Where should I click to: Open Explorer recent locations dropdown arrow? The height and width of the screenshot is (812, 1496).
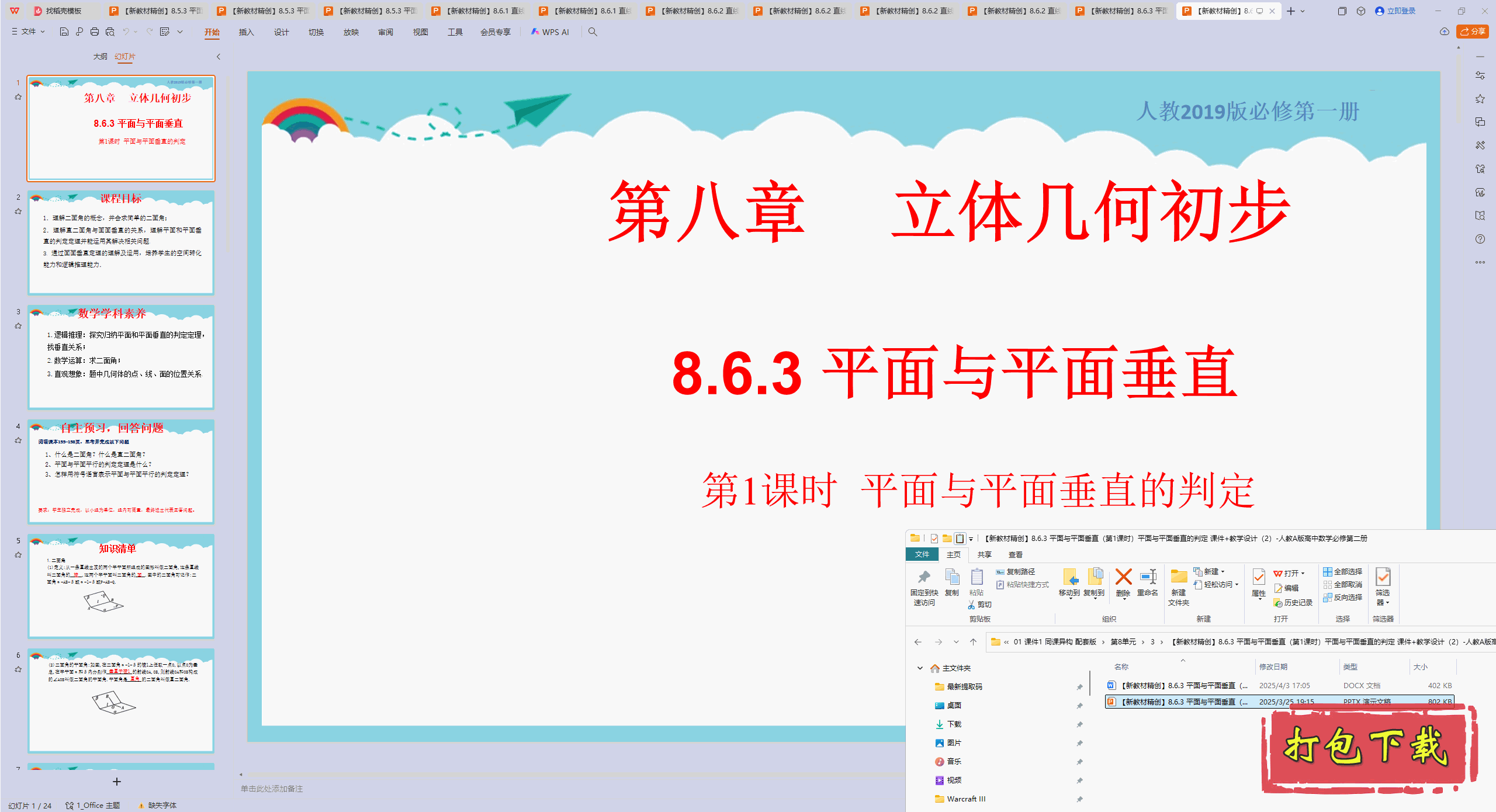pos(956,642)
